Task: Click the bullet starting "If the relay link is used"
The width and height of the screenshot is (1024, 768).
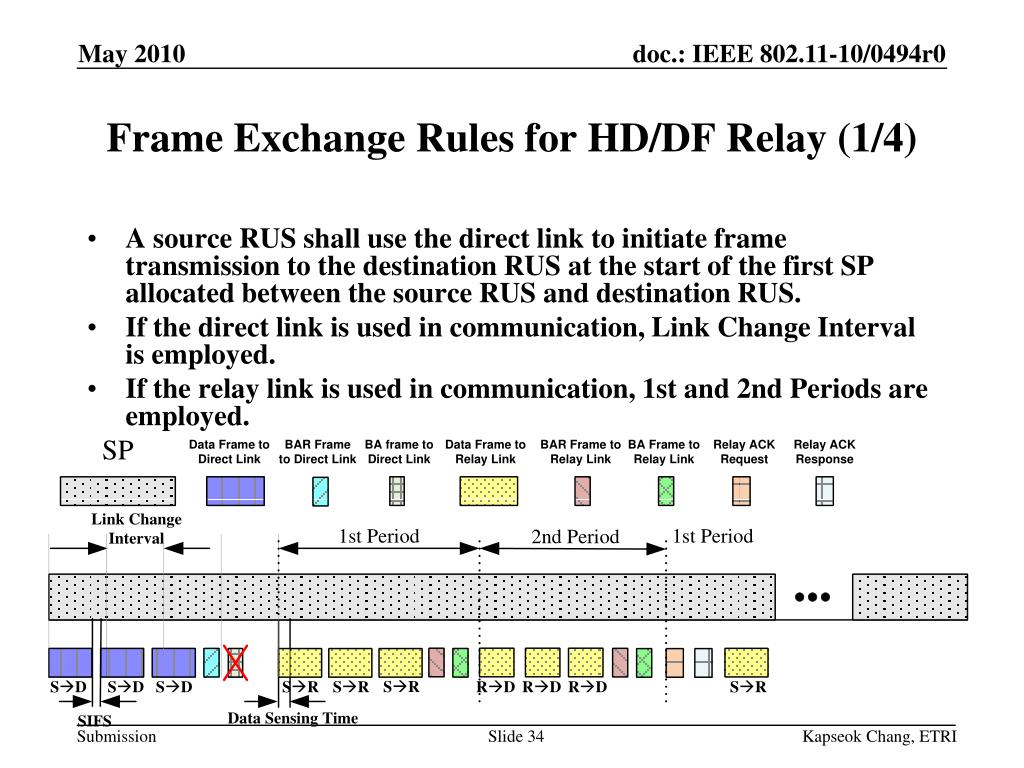Action: [x=526, y=402]
